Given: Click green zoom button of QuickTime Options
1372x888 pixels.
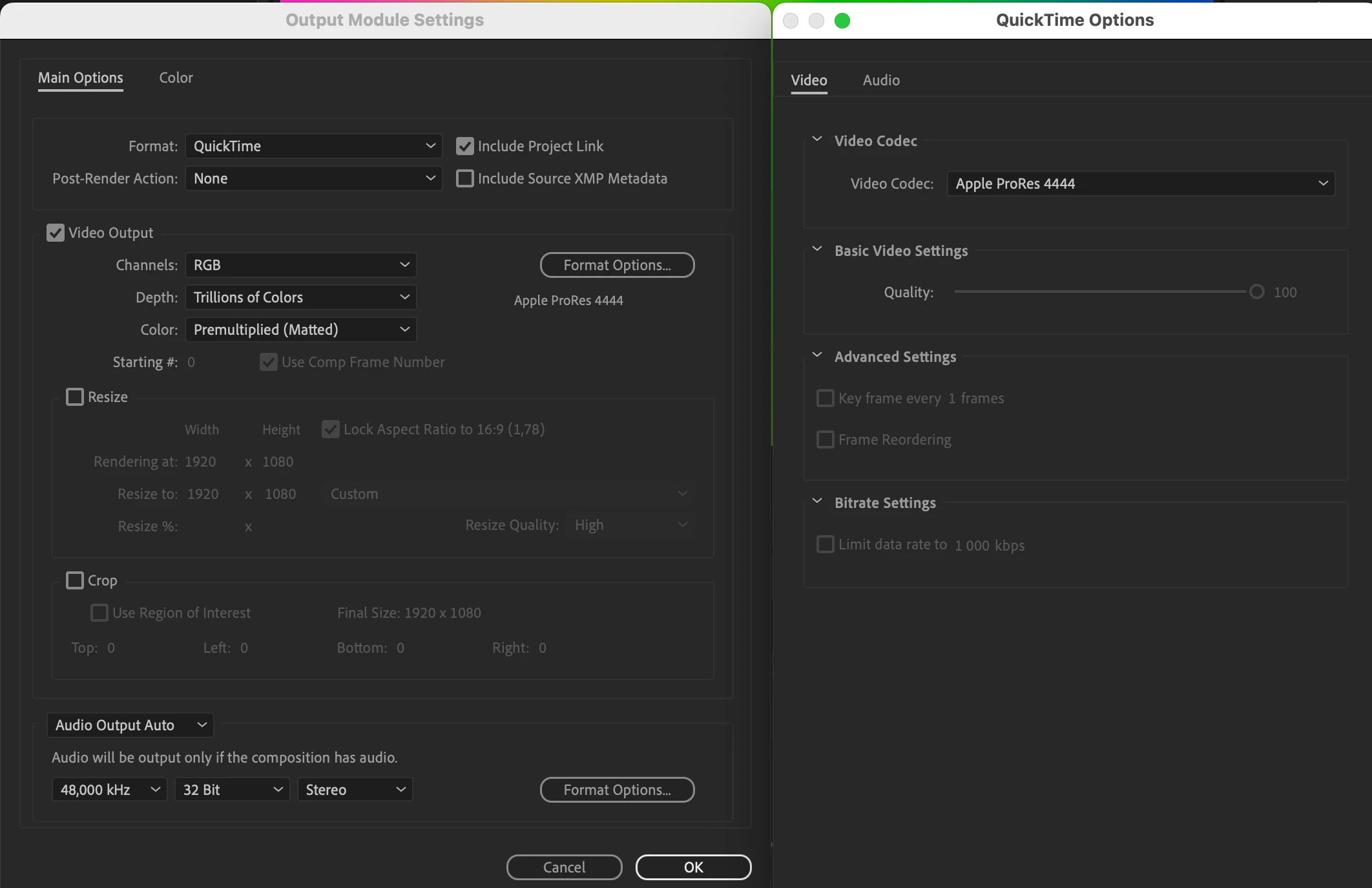Looking at the screenshot, I should (842, 21).
